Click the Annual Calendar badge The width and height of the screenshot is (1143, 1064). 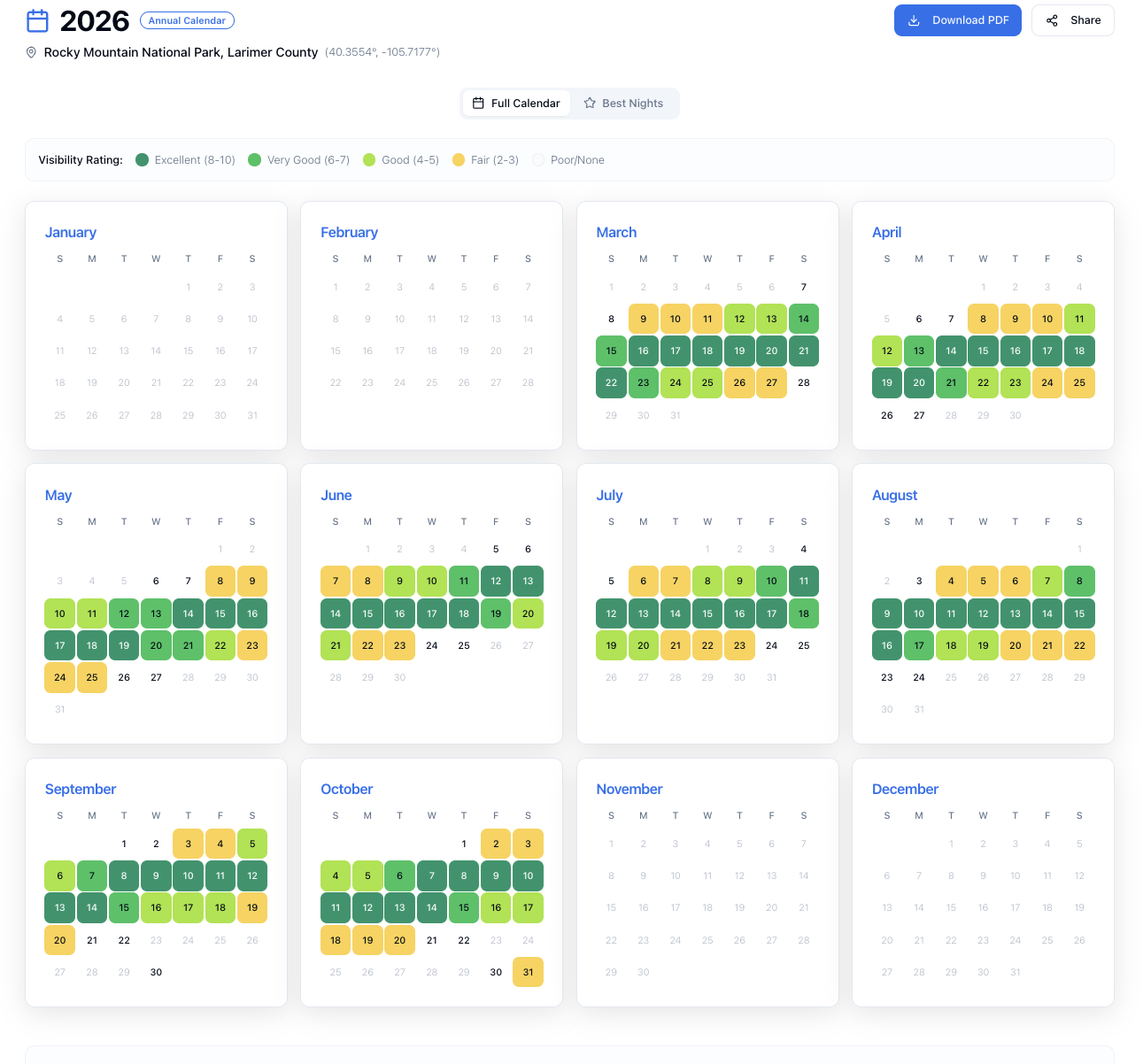tap(187, 19)
